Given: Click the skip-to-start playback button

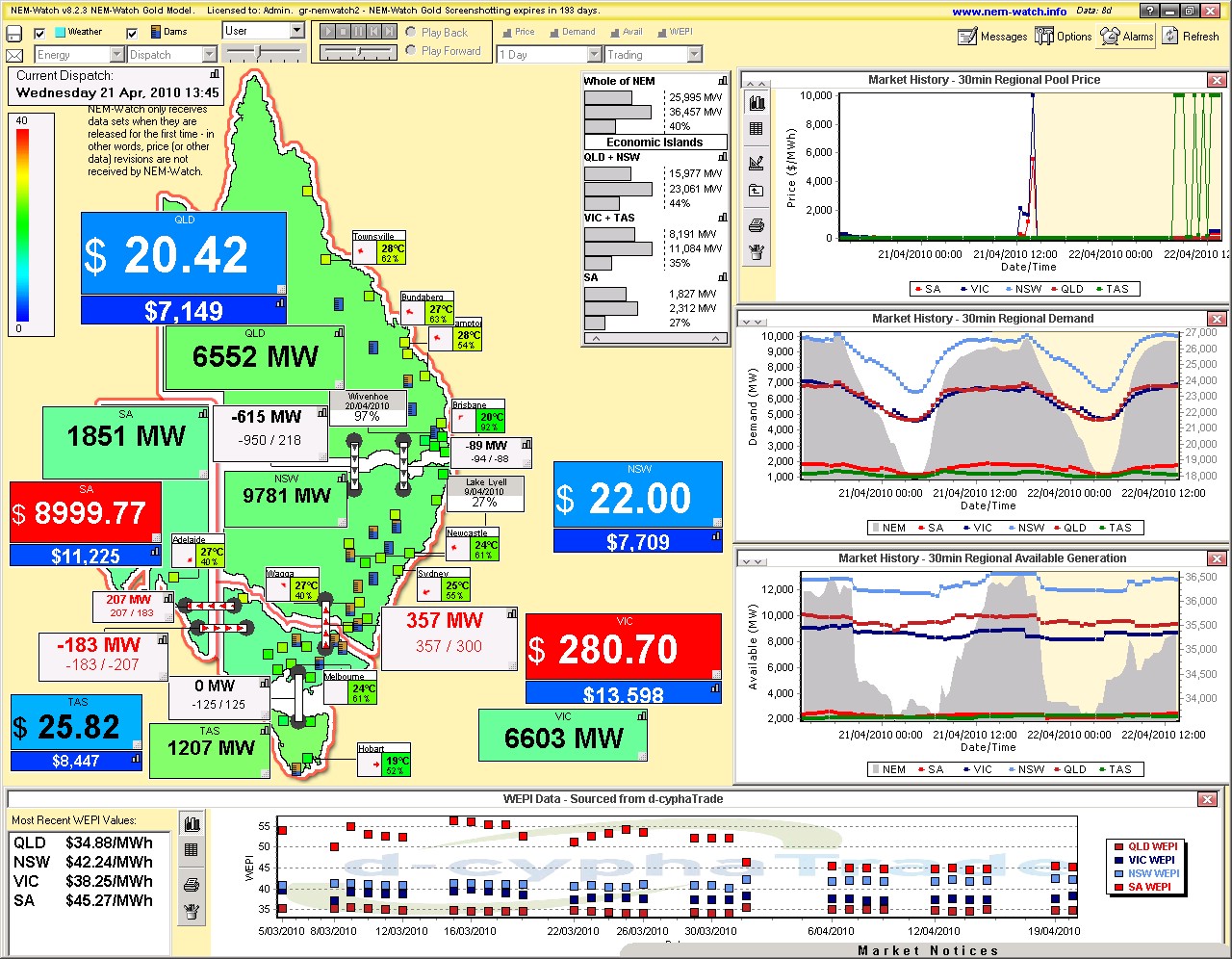Looking at the screenshot, I should [x=374, y=32].
